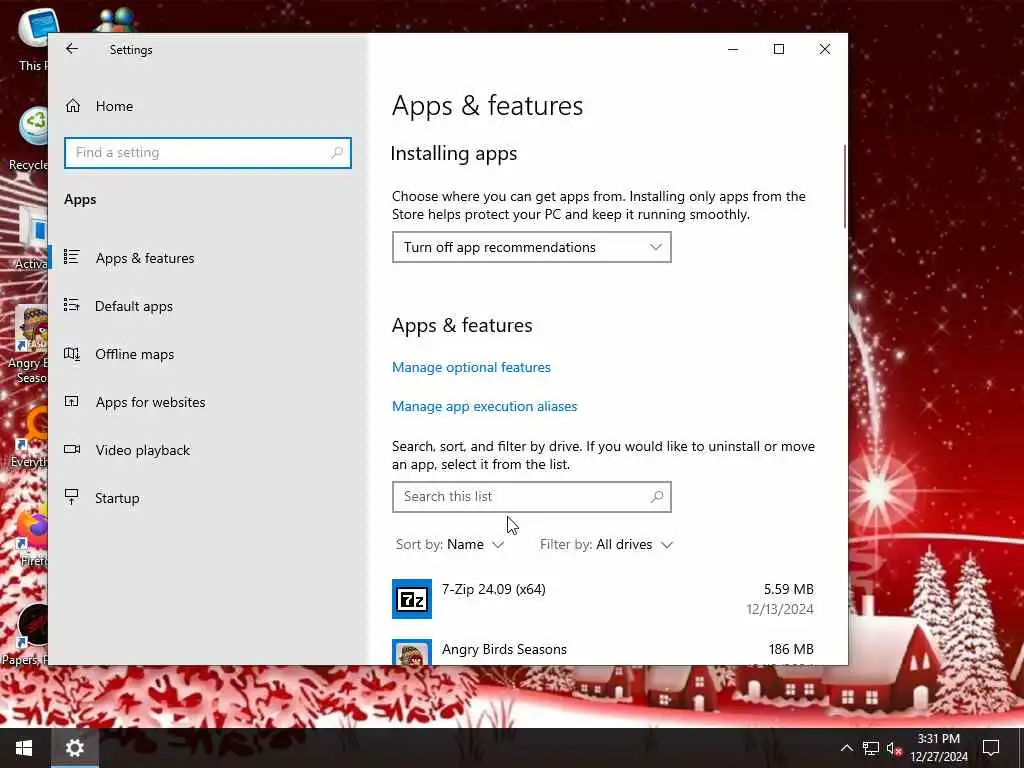This screenshot has height=768, width=1024.
Task: Select This PC desktop icon
Action: (x=34, y=39)
